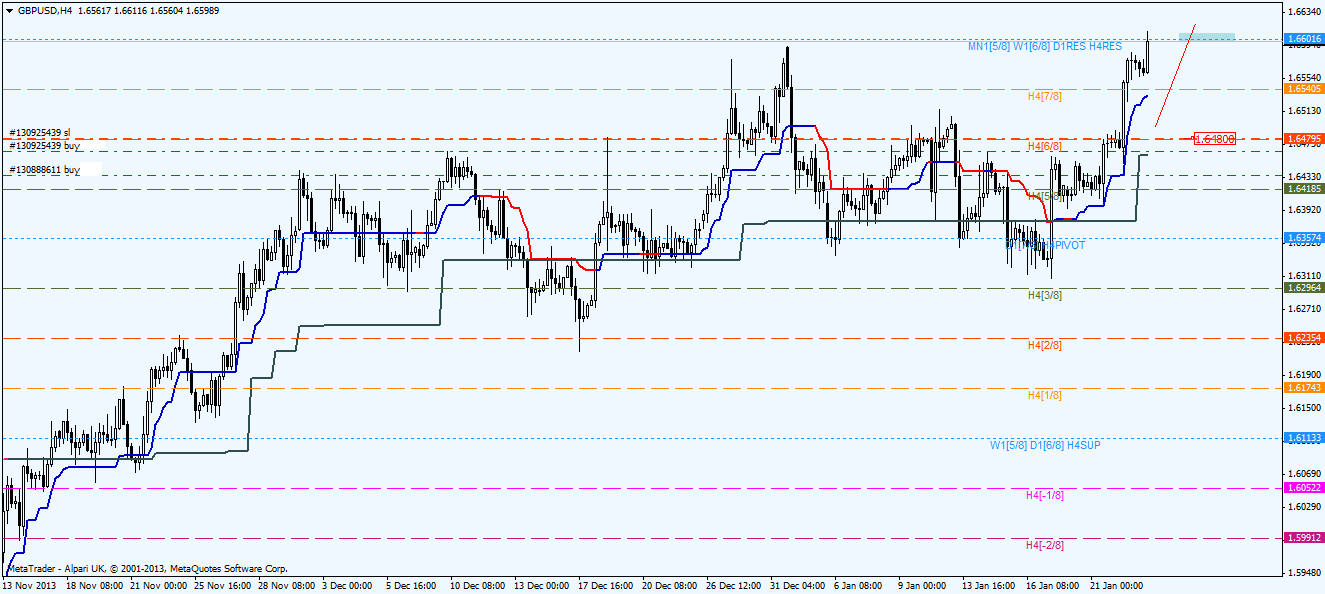Screen dimensions: 1325x594
Task: Click the 21 Nov 00:00 date label
Action: tap(158, 585)
